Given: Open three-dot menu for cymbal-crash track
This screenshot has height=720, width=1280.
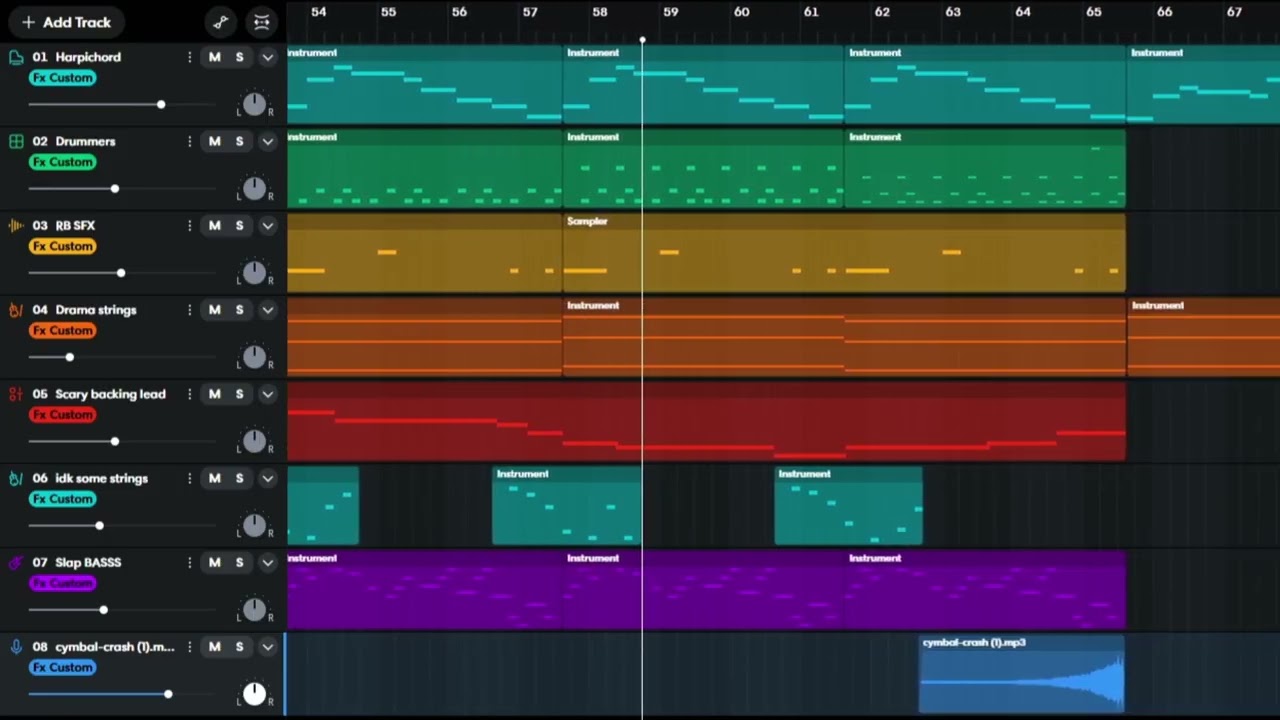Looking at the screenshot, I should coord(189,647).
